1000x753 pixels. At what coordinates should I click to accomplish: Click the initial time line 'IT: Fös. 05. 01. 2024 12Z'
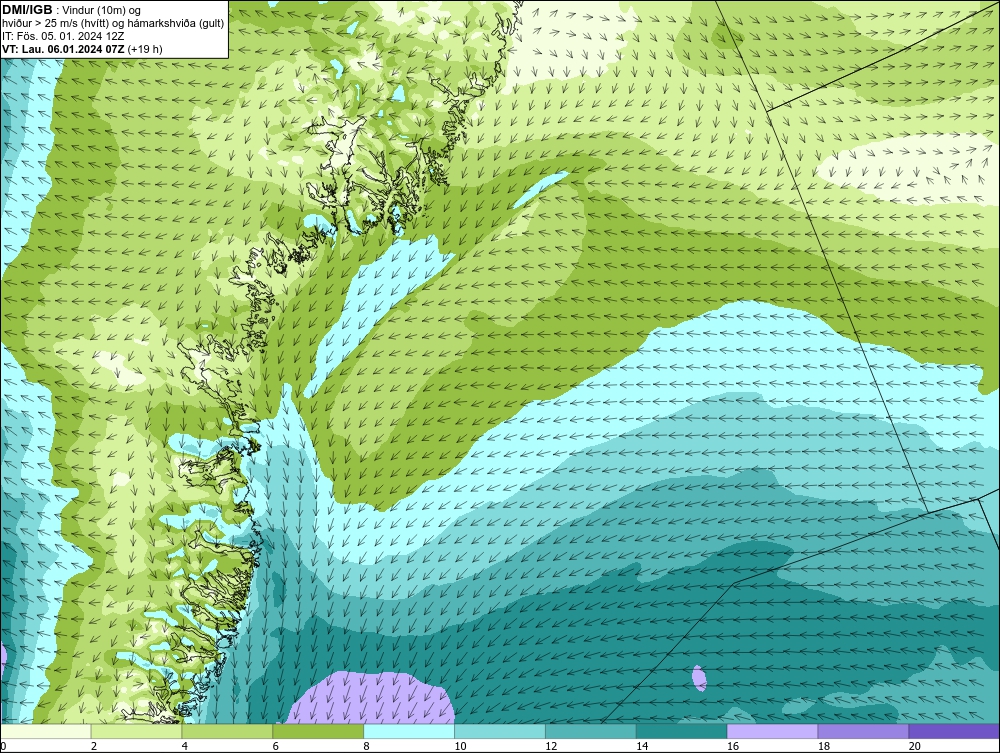[63, 36]
